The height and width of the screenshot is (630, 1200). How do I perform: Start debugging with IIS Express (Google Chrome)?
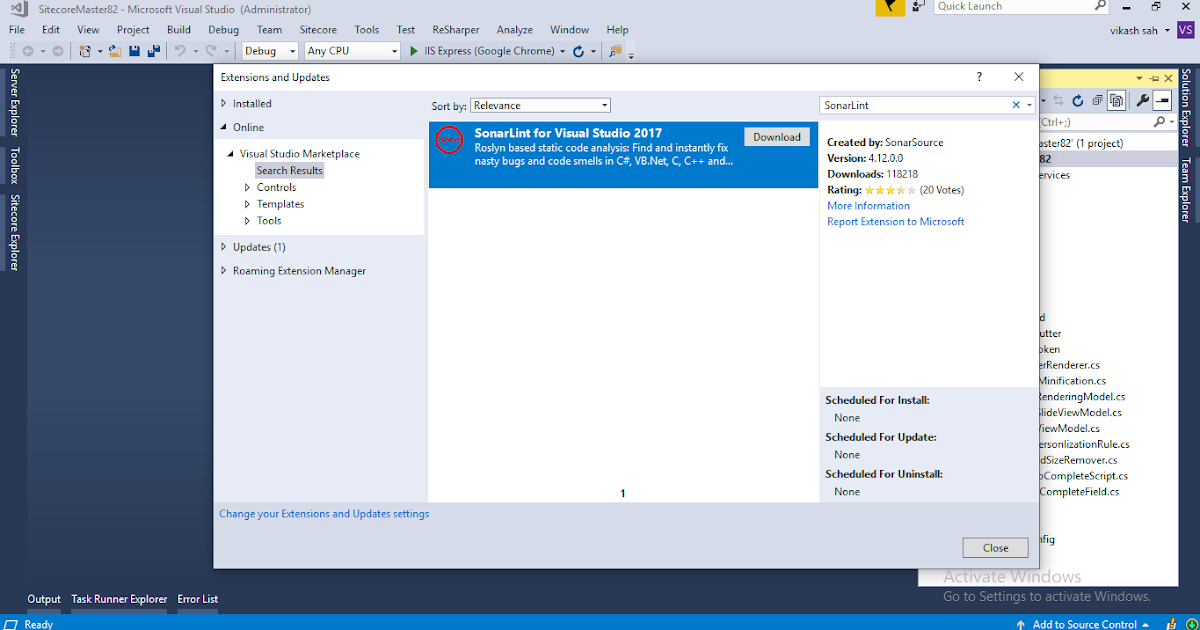[x=414, y=50]
